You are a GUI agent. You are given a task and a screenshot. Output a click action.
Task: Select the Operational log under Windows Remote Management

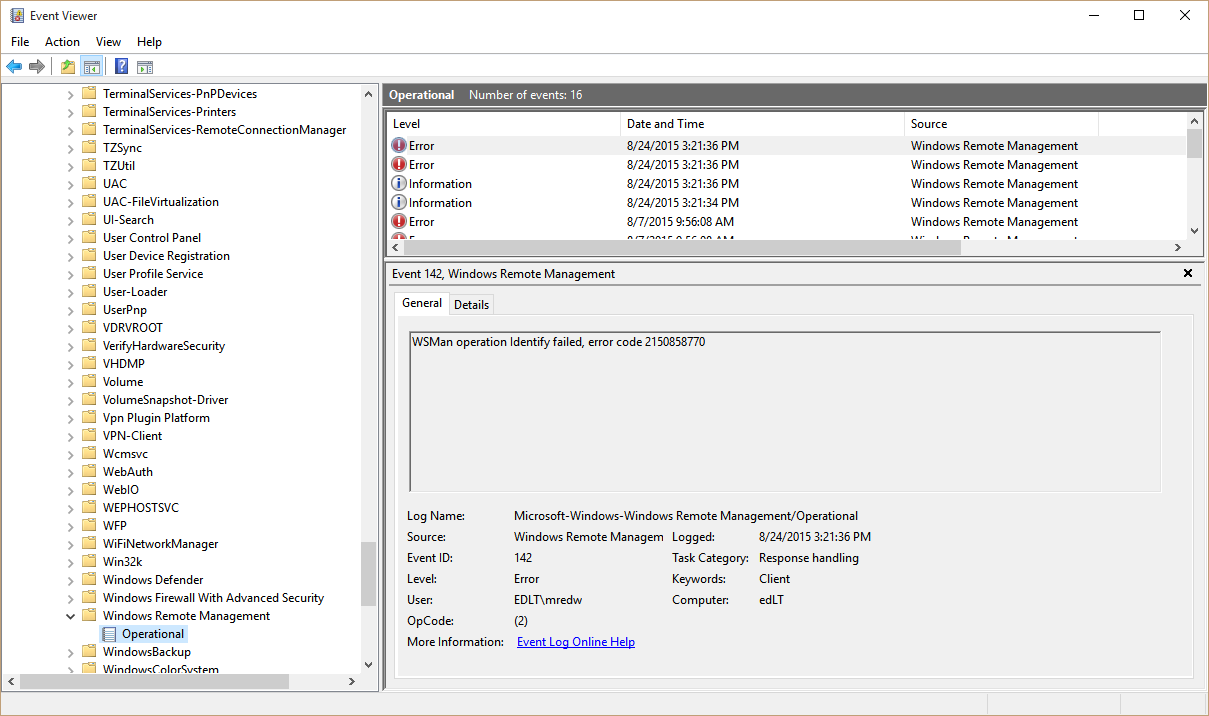(x=152, y=634)
